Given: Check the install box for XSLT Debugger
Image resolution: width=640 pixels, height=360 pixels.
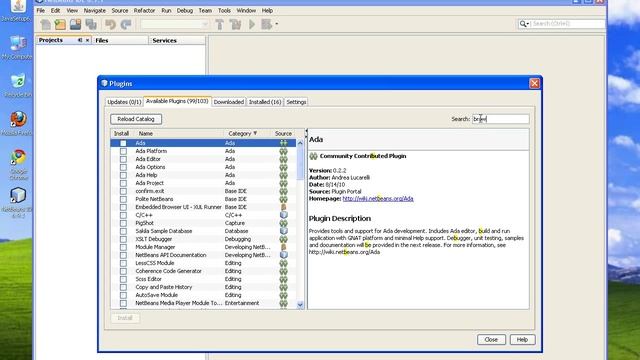Looking at the screenshot, I should coord(123,239).
